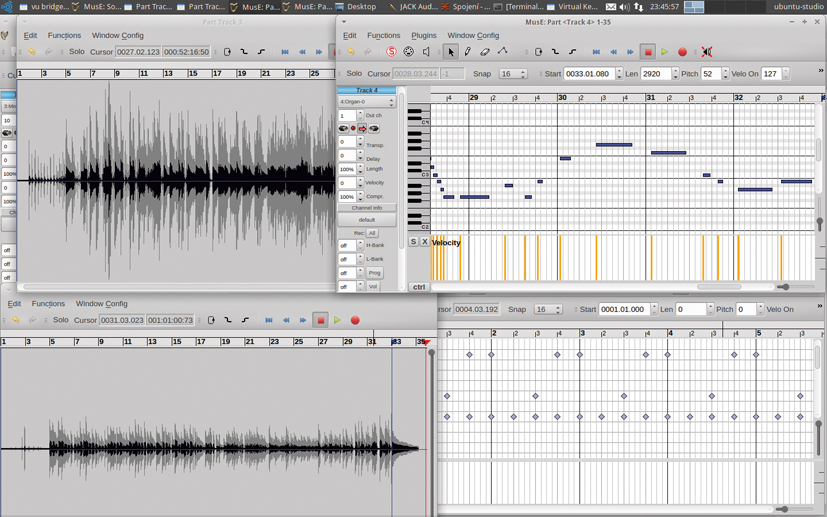Click the loop curve icon in Part Track 3
Viewport: 827px width, 517px height.
[x=244, y=52]
